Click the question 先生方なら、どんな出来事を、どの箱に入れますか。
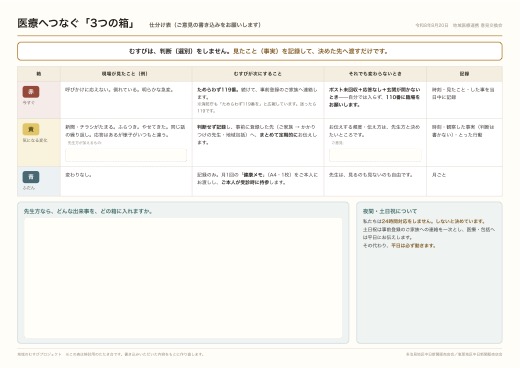520x368 pixels. coord(88,211)
